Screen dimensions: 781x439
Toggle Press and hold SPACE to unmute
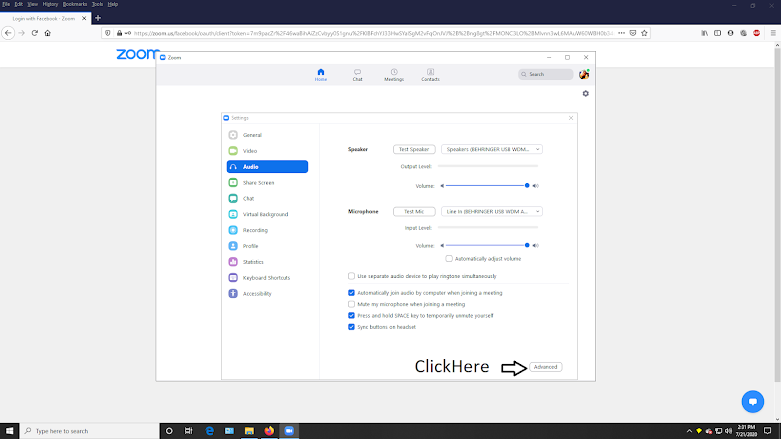(351, 315)
